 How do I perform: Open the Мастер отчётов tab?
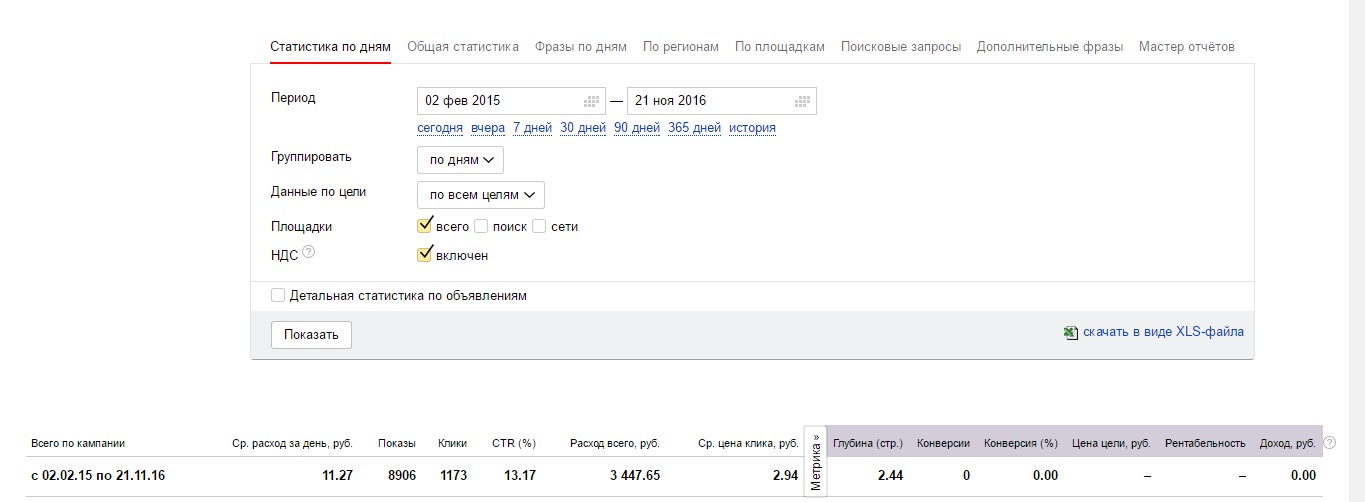pos(1187,46)
